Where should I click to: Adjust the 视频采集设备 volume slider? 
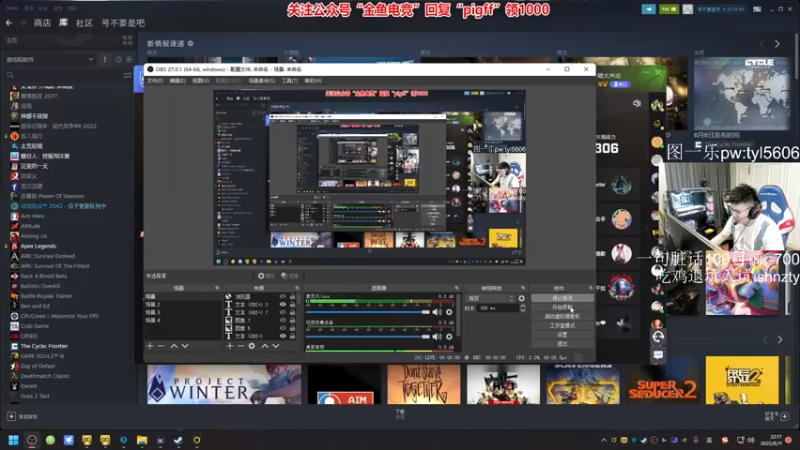(367, 336)
